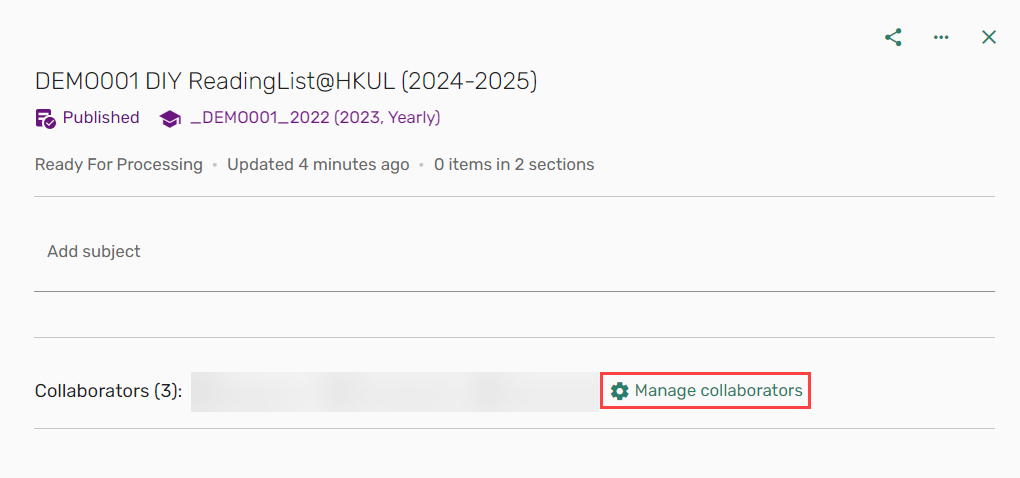Open the Manage collaborators link text

[x=718, y=391]
